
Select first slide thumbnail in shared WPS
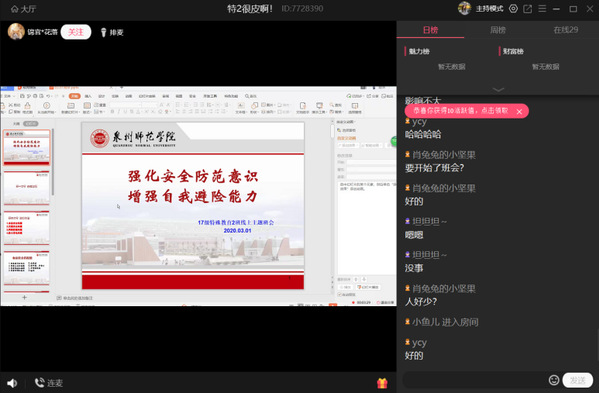pos(26,147)
